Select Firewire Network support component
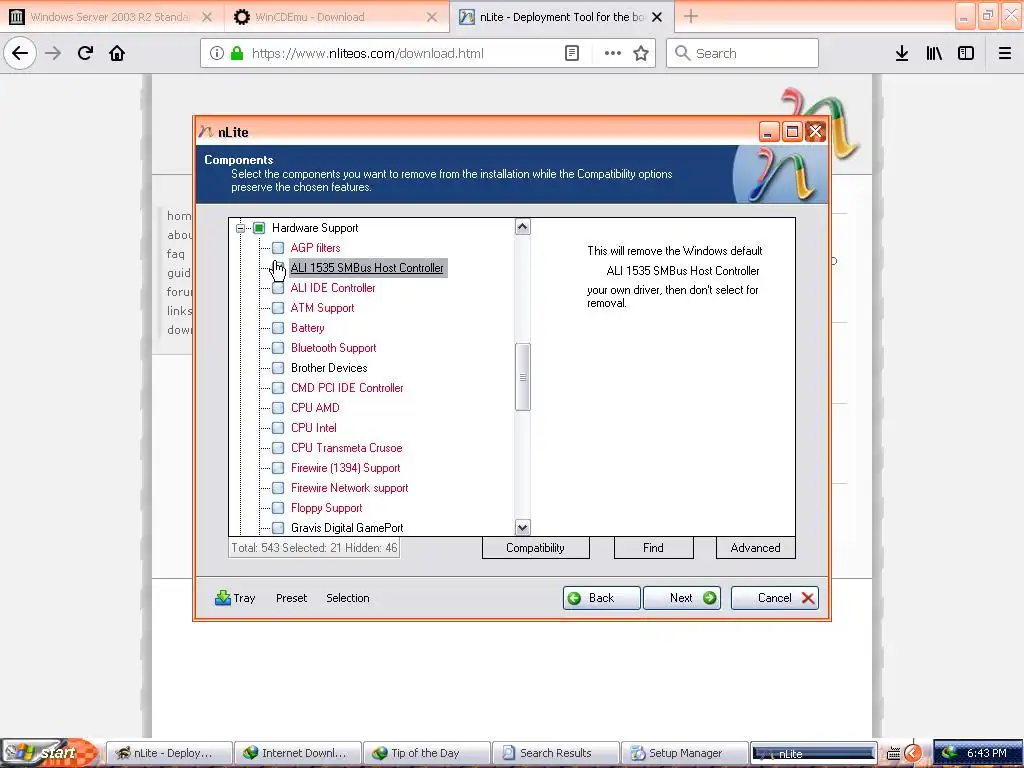 (349, 488)
